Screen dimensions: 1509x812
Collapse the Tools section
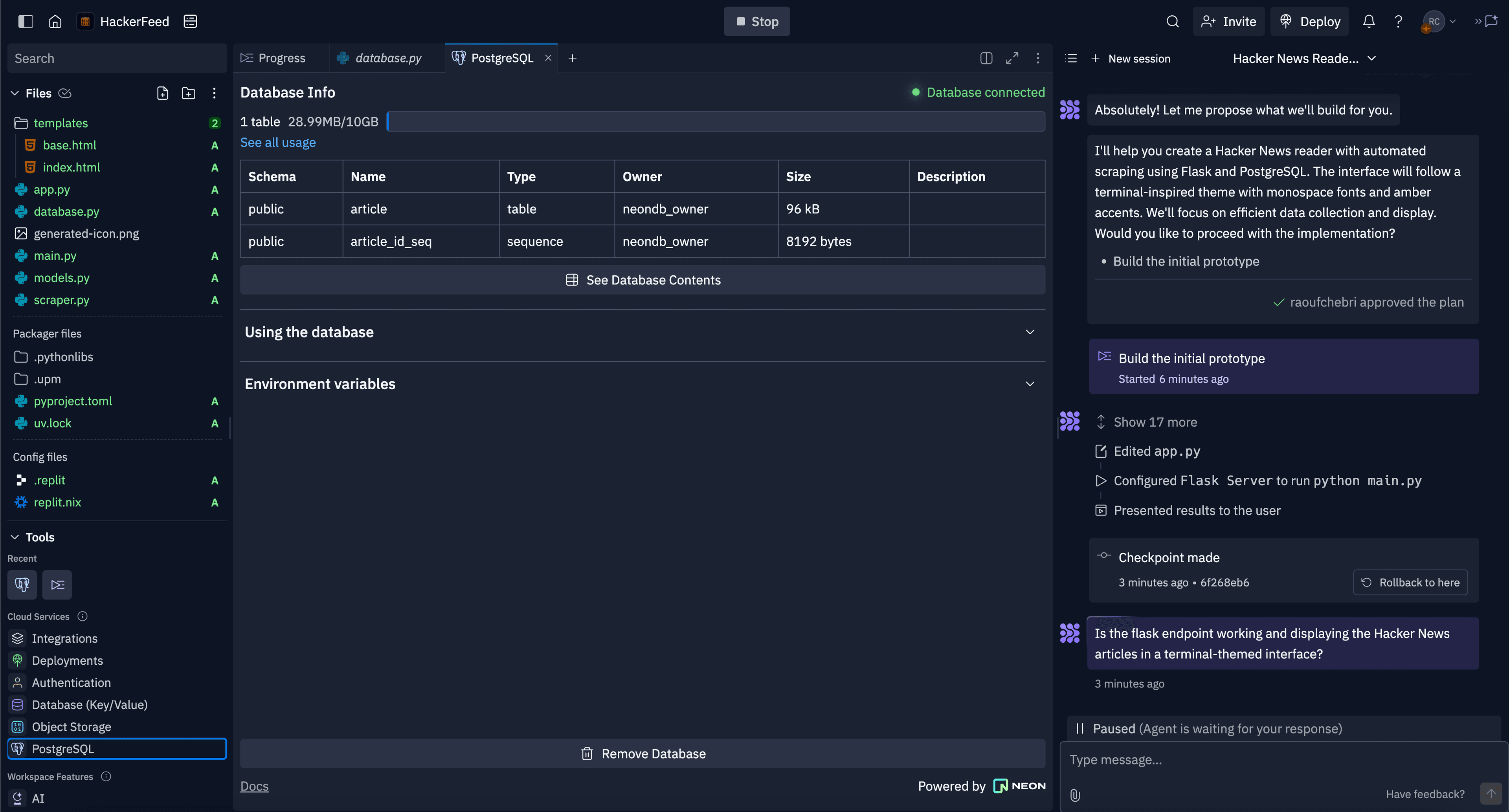point(15,537)
